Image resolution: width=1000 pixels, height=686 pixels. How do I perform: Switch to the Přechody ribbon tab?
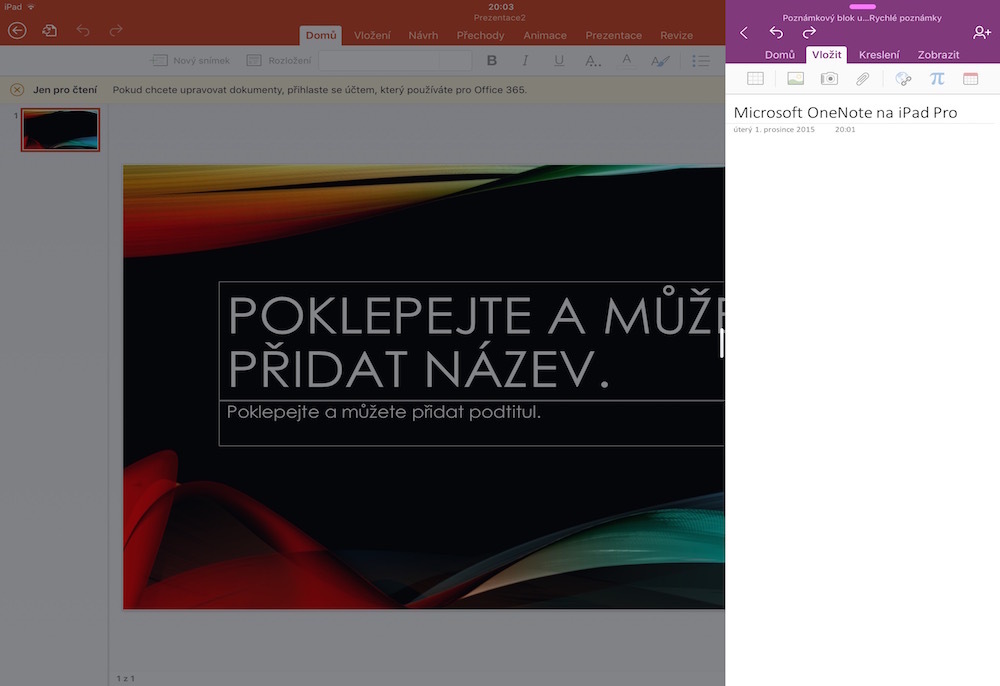click(x=480, y=35)
